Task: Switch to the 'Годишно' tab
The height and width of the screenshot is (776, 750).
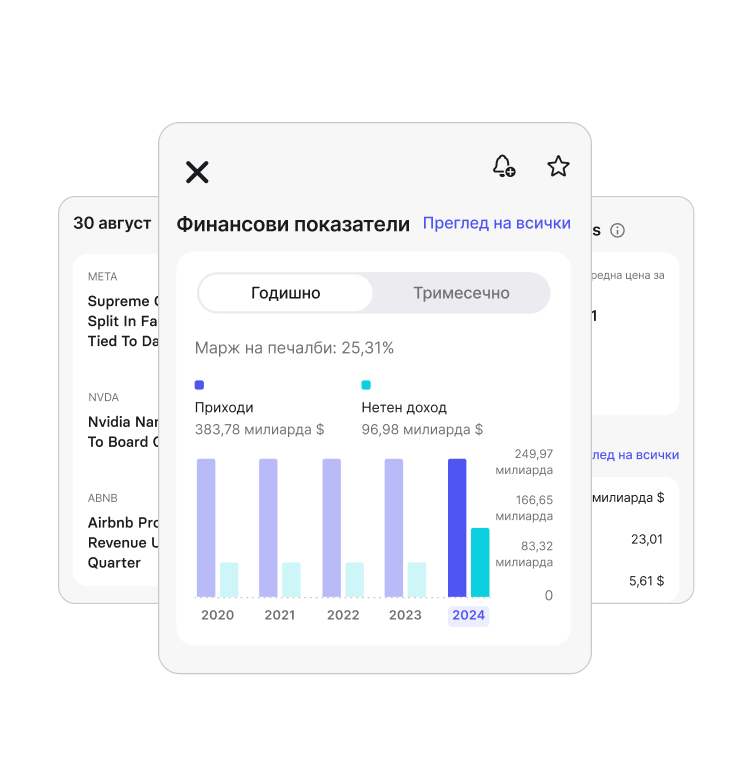Action: point(286,293)
